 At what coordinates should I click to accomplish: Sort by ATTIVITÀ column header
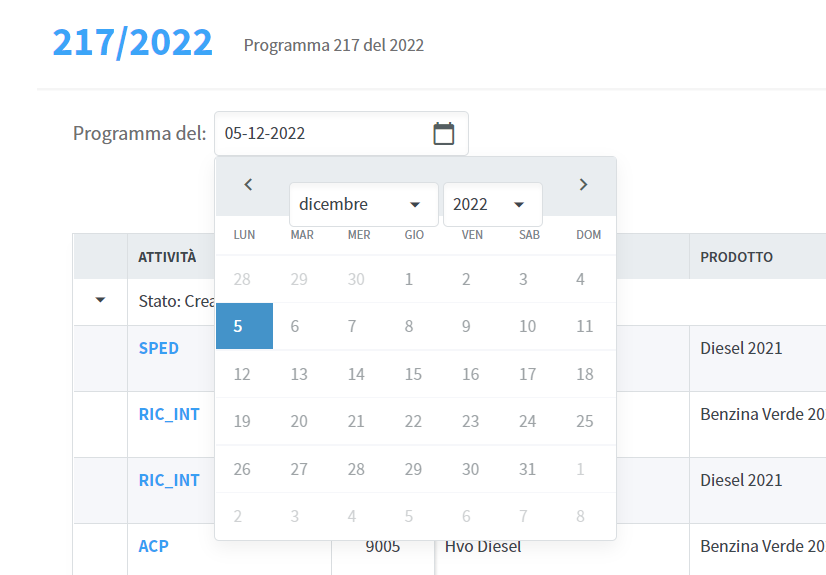(167, 257)
